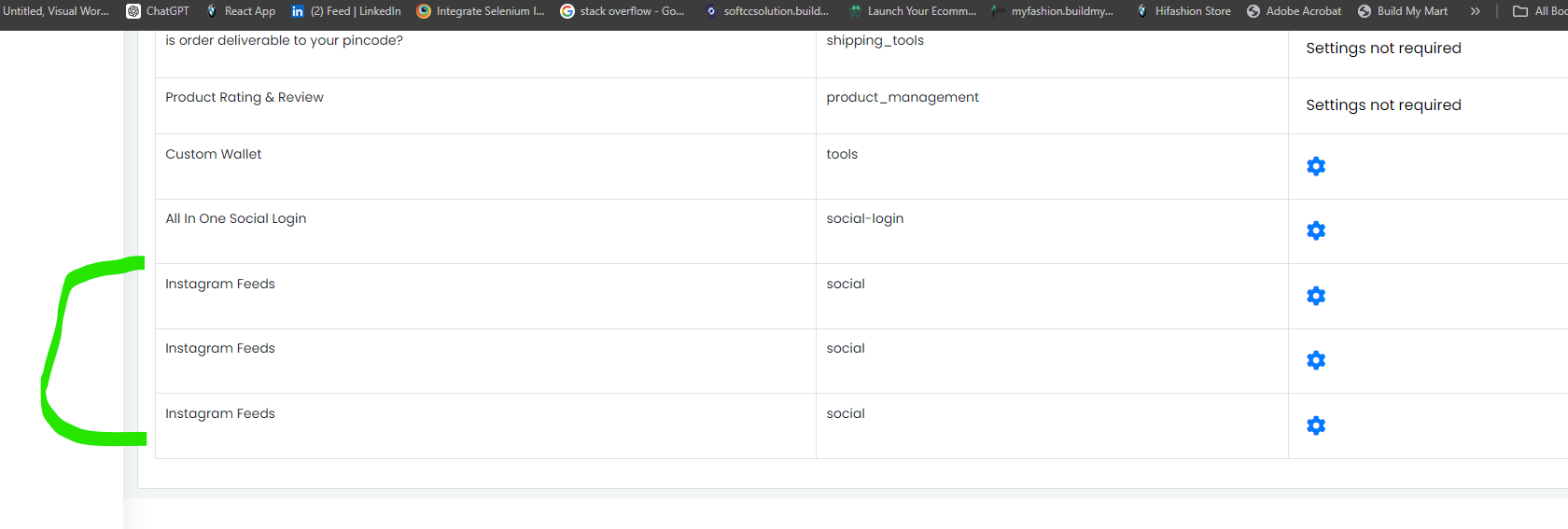This screenshot has height=529, width=1568.
Task: Open settings gear for All In One Social Login
Action: click(x=1316, y=230)
